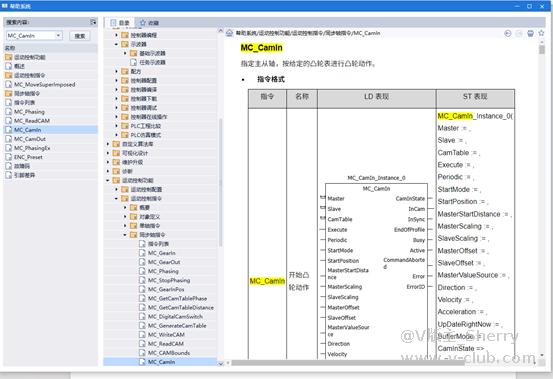This screenshot has width=553, height=379.
Task: Collapse the 同步轴指令 tree folder
Action: click(x=125, y=235)
